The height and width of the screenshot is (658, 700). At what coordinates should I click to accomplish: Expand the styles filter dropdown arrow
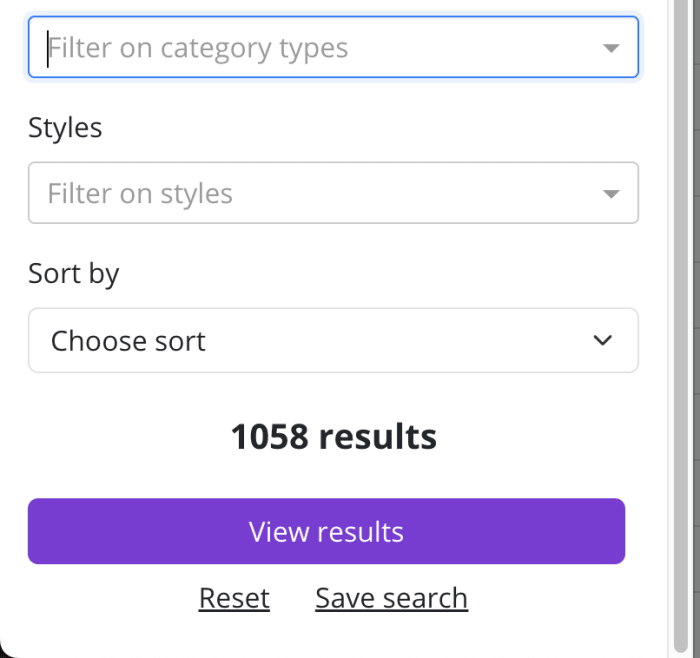[611, 194]
